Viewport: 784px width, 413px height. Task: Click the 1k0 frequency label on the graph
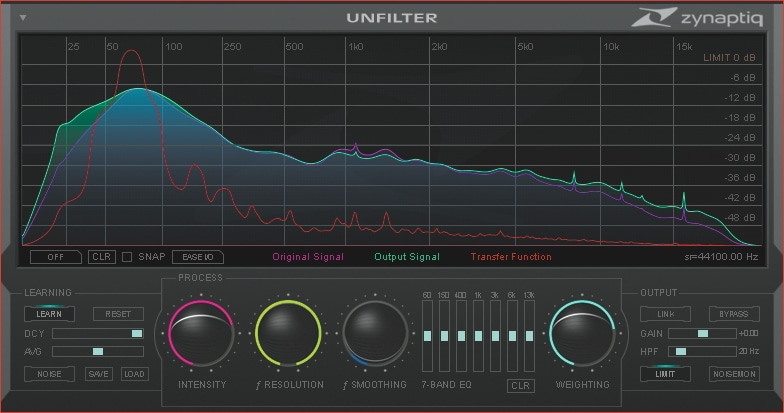(x=356, y=46)
